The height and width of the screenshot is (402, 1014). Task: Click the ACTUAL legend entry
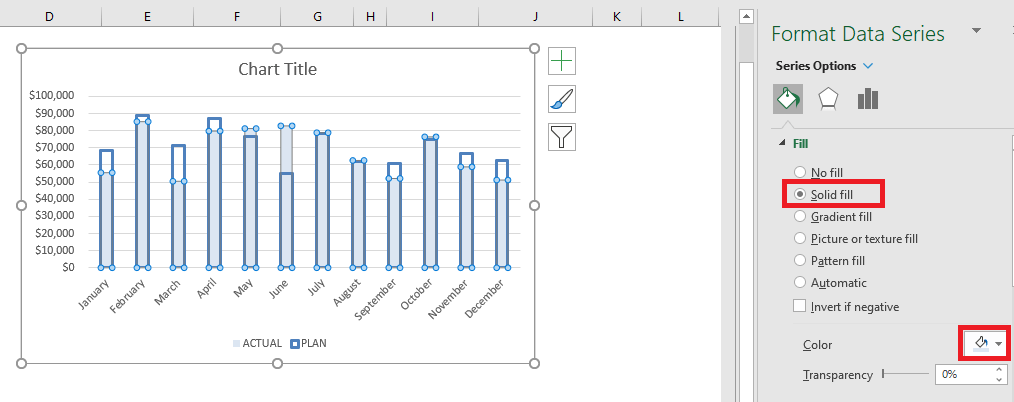pos(257,343)
